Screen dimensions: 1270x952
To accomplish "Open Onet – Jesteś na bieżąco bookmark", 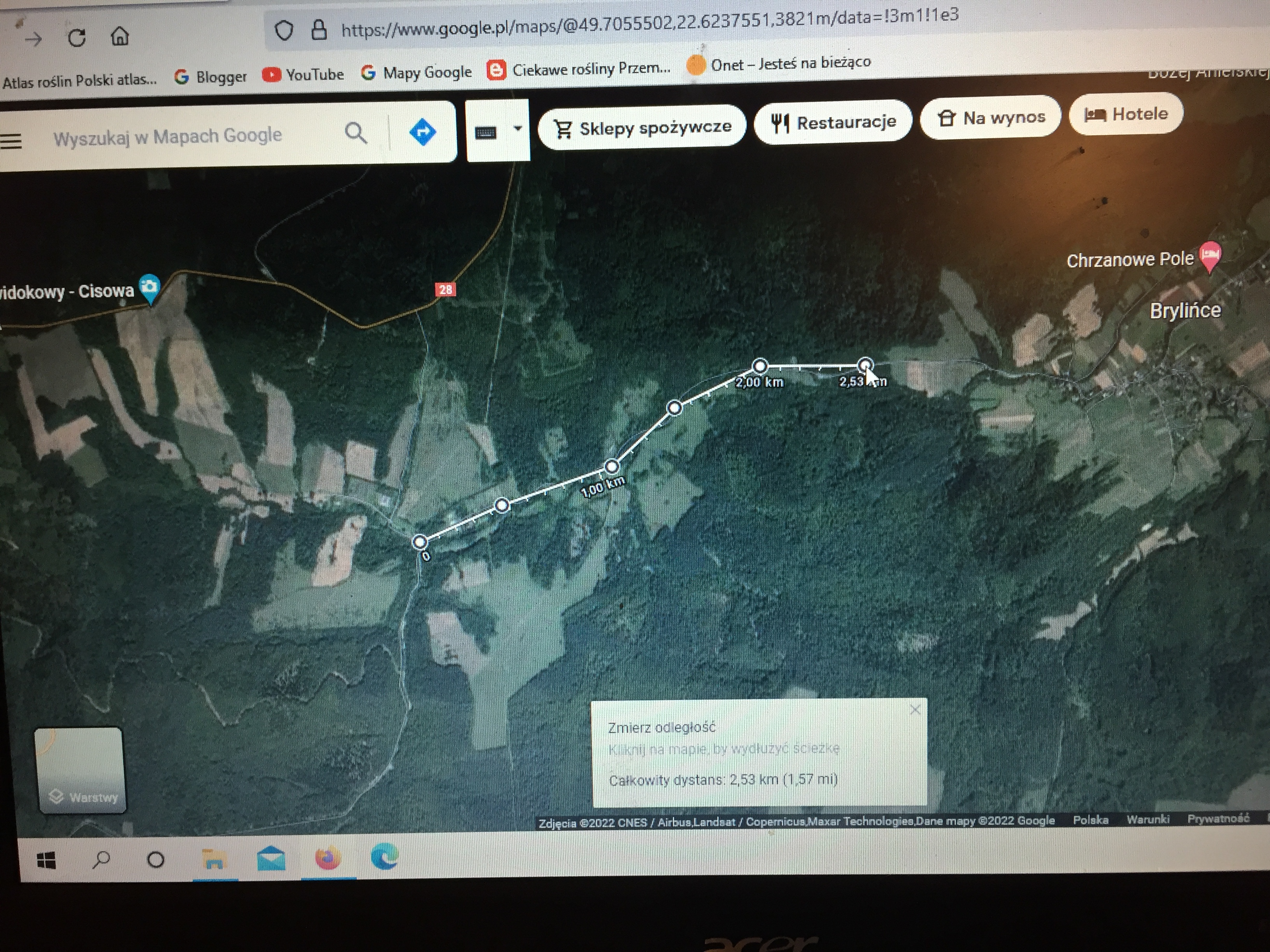I will pos(779,64).
